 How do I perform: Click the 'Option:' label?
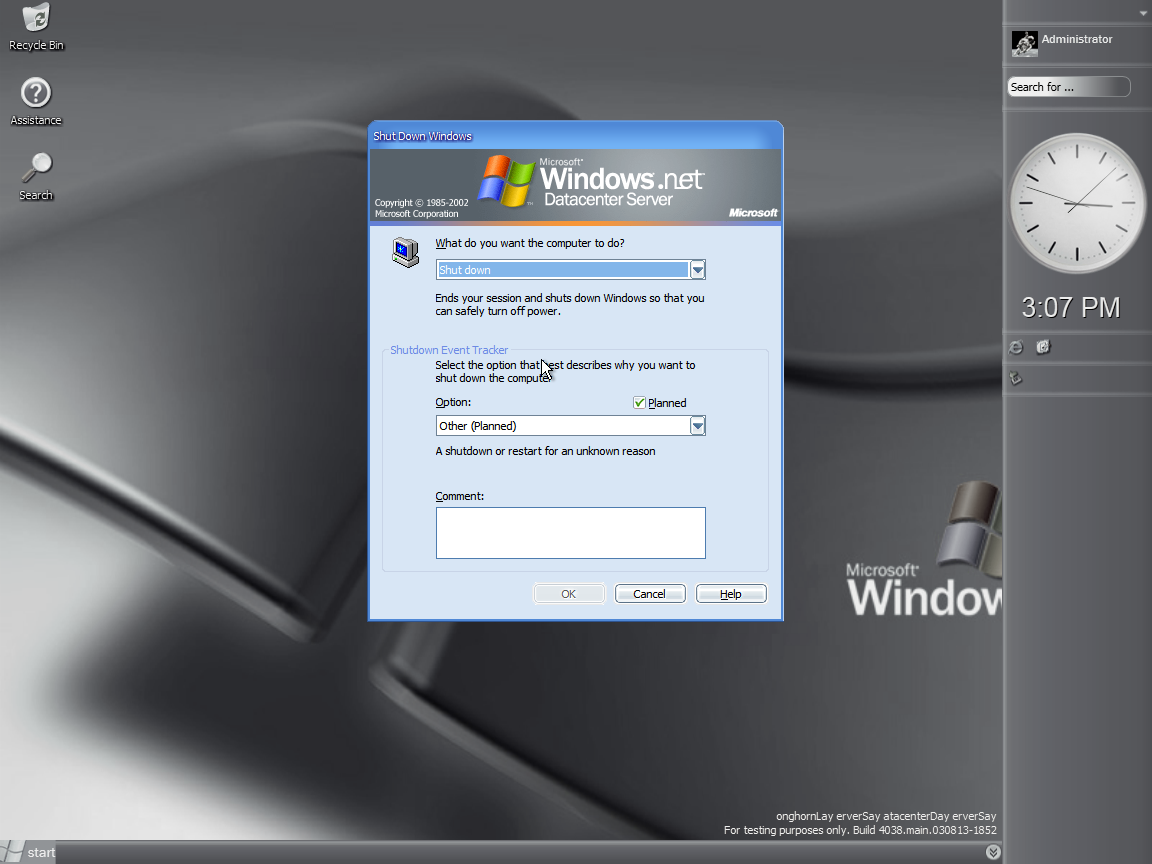point(453,403)
